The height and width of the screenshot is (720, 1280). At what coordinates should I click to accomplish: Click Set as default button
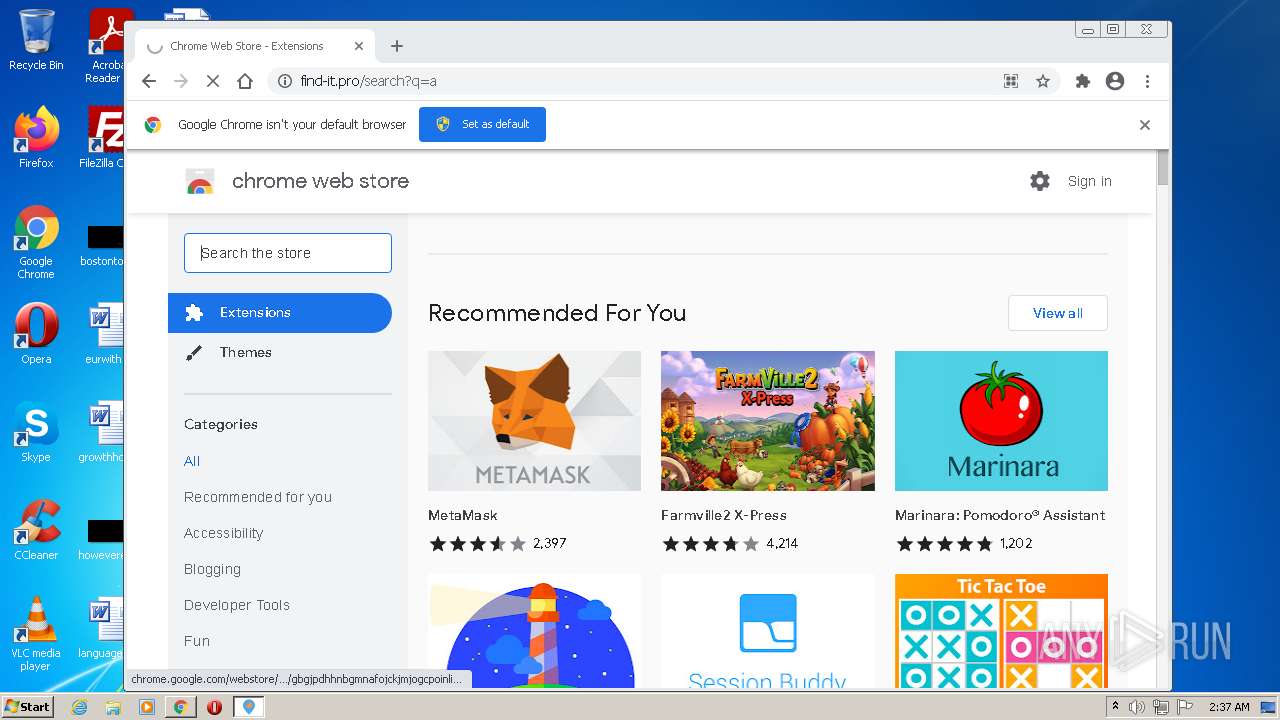point(482,124)
